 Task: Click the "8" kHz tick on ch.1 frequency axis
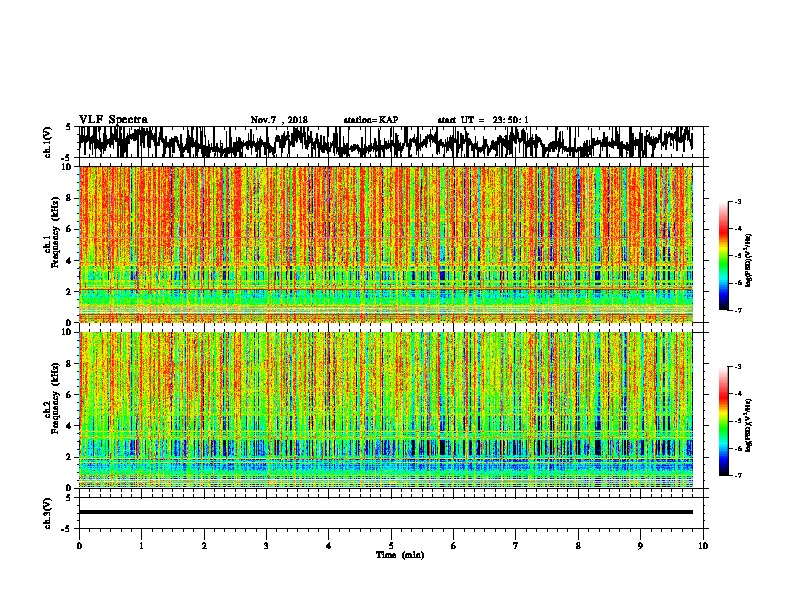point(69,198)
